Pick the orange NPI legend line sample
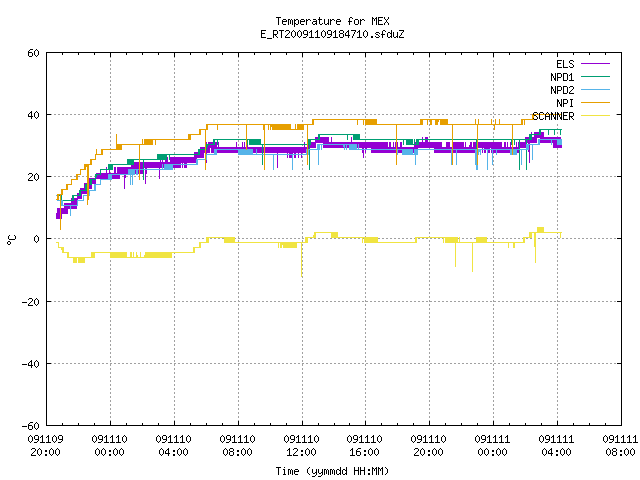The width and height of the screenshot is (640, 480). [x=595, y=102]
